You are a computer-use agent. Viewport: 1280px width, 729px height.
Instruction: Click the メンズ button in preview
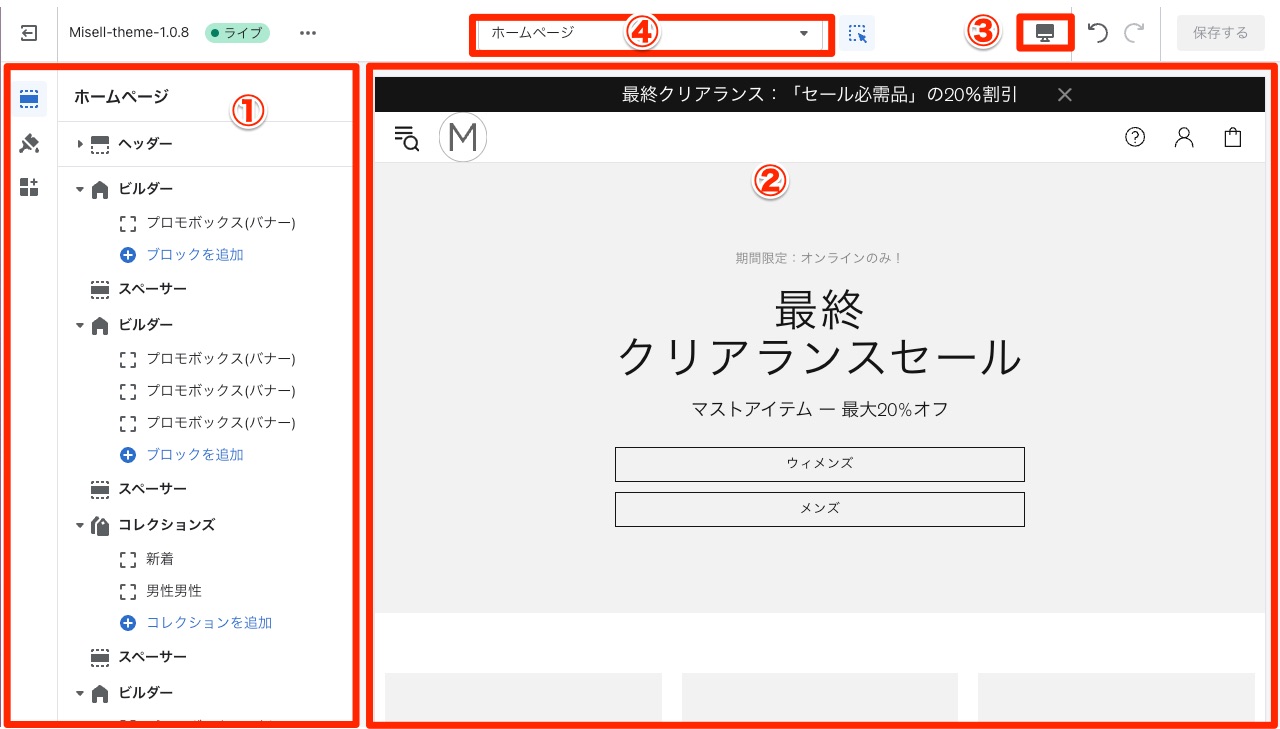click(x=820, y=509)
